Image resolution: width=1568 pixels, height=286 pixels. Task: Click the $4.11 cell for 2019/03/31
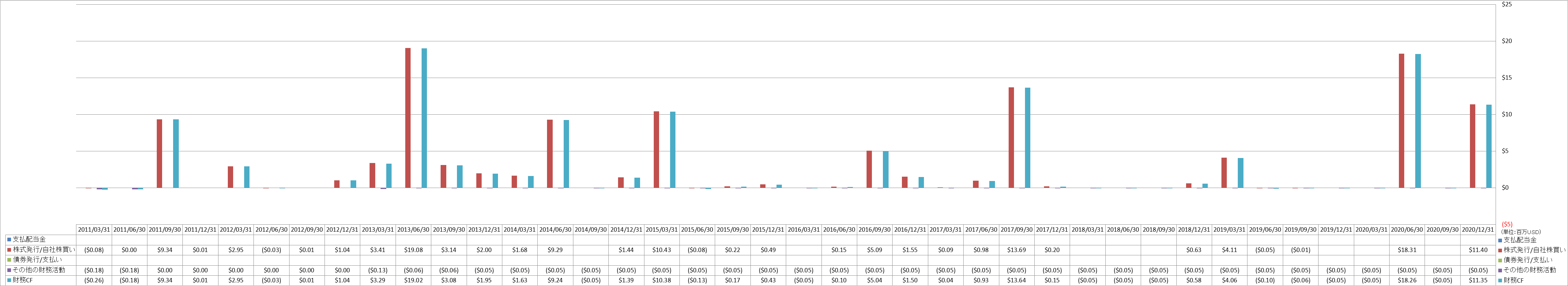tap(1229, 250)
